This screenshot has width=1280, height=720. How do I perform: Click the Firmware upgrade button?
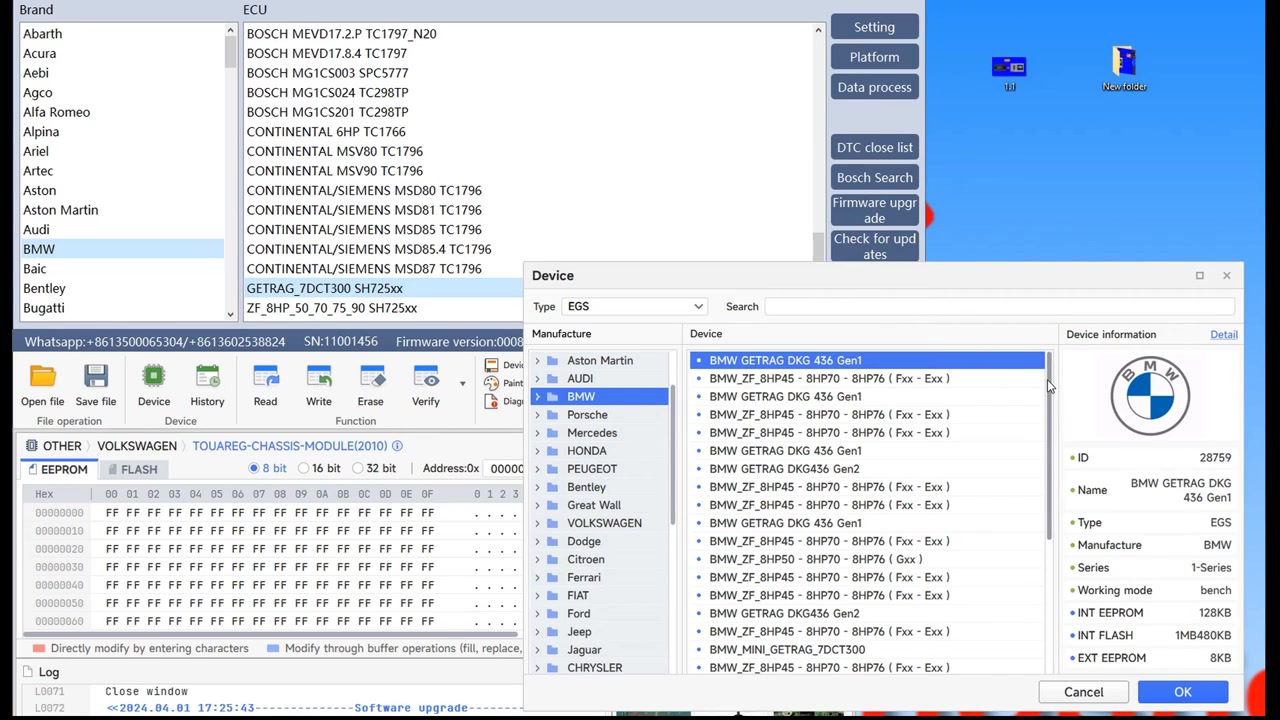point(874,211)
